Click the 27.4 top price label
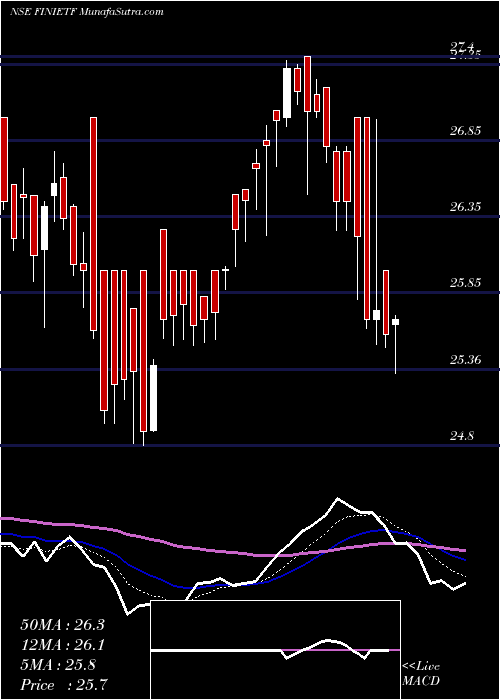 464,47
